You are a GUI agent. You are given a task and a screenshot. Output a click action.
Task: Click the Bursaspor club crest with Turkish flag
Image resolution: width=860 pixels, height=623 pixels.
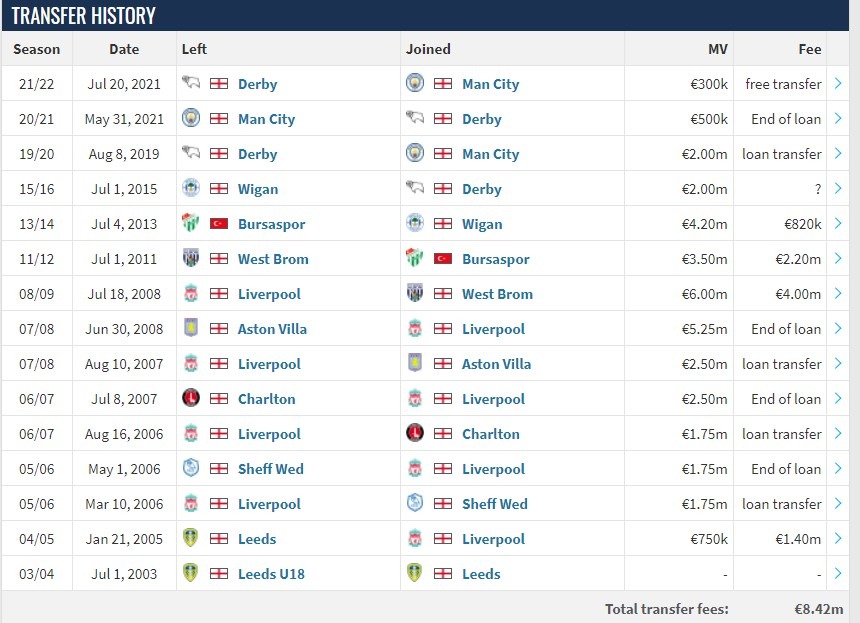[x=192, y=224]
